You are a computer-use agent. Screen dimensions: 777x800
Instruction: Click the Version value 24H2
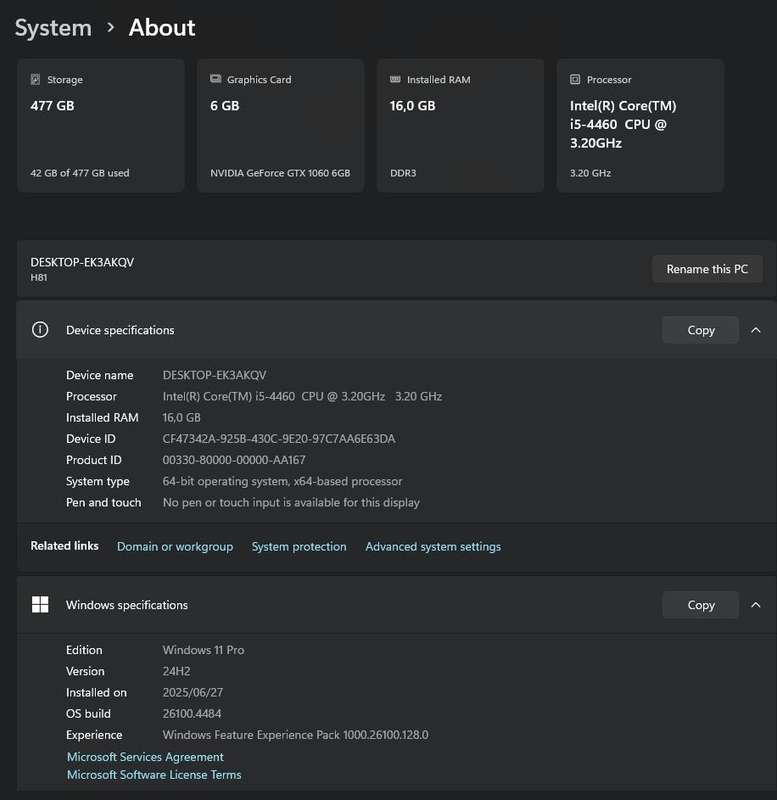click(x=176, y=671)
